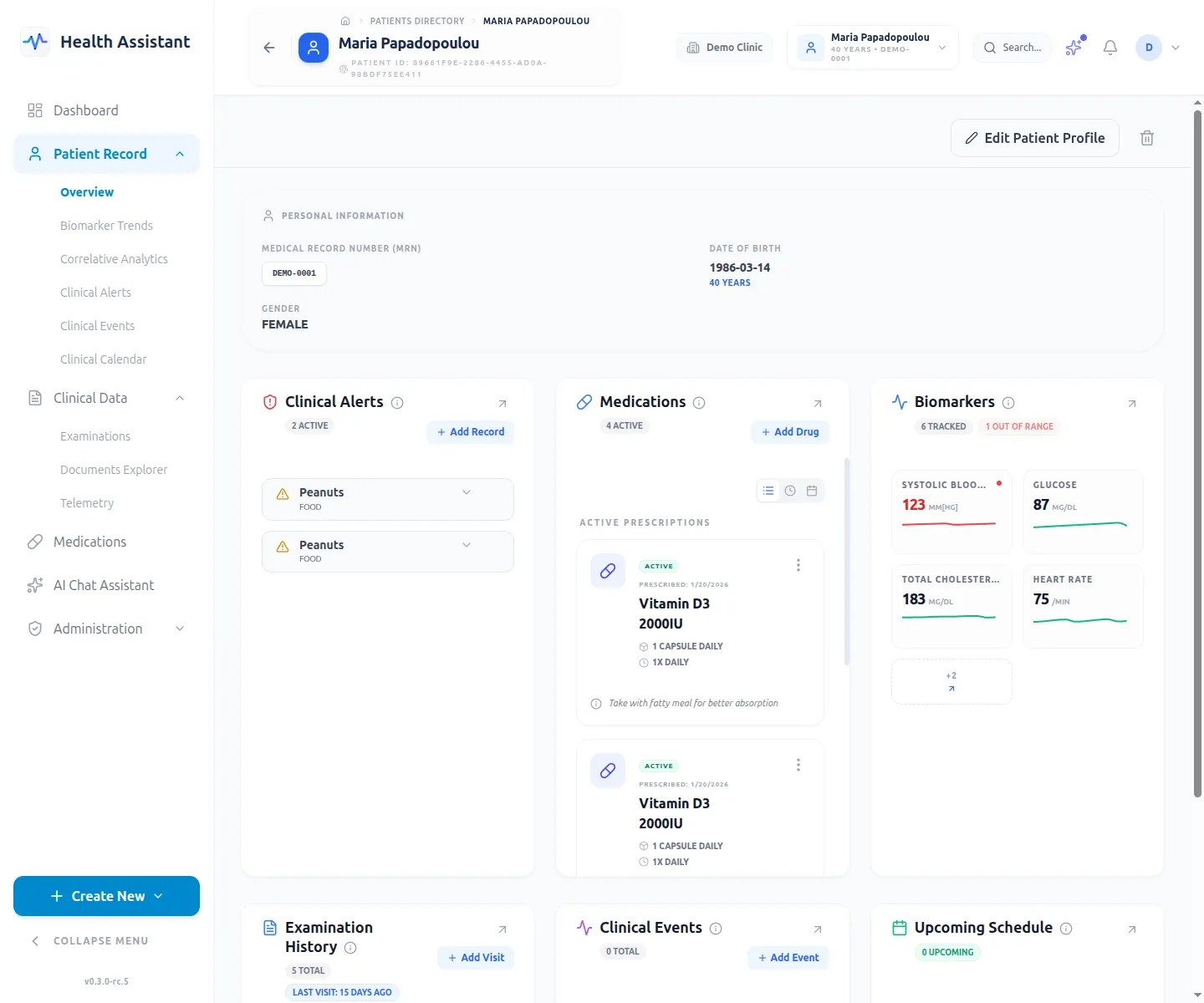
Task: Click the back arrow beside patient name
Action: coord(269,48)
